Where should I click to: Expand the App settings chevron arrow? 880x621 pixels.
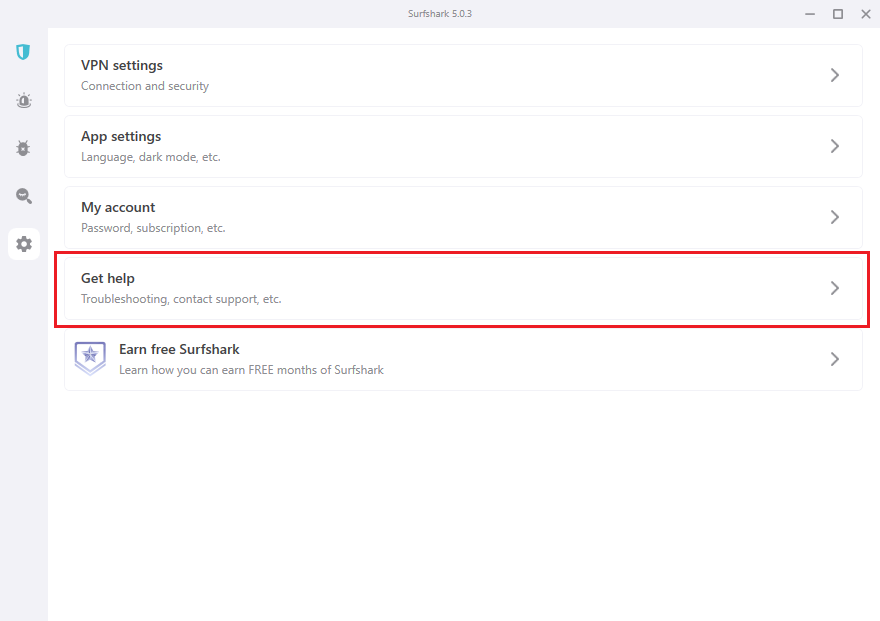click(835, 146)
